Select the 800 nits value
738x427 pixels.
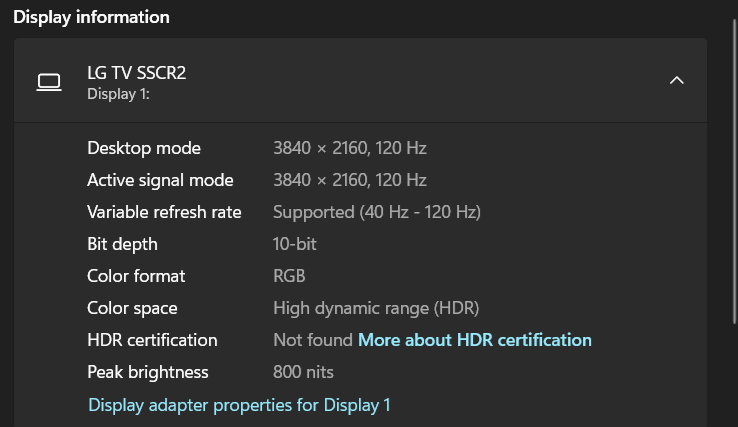[x=303, y=372]
